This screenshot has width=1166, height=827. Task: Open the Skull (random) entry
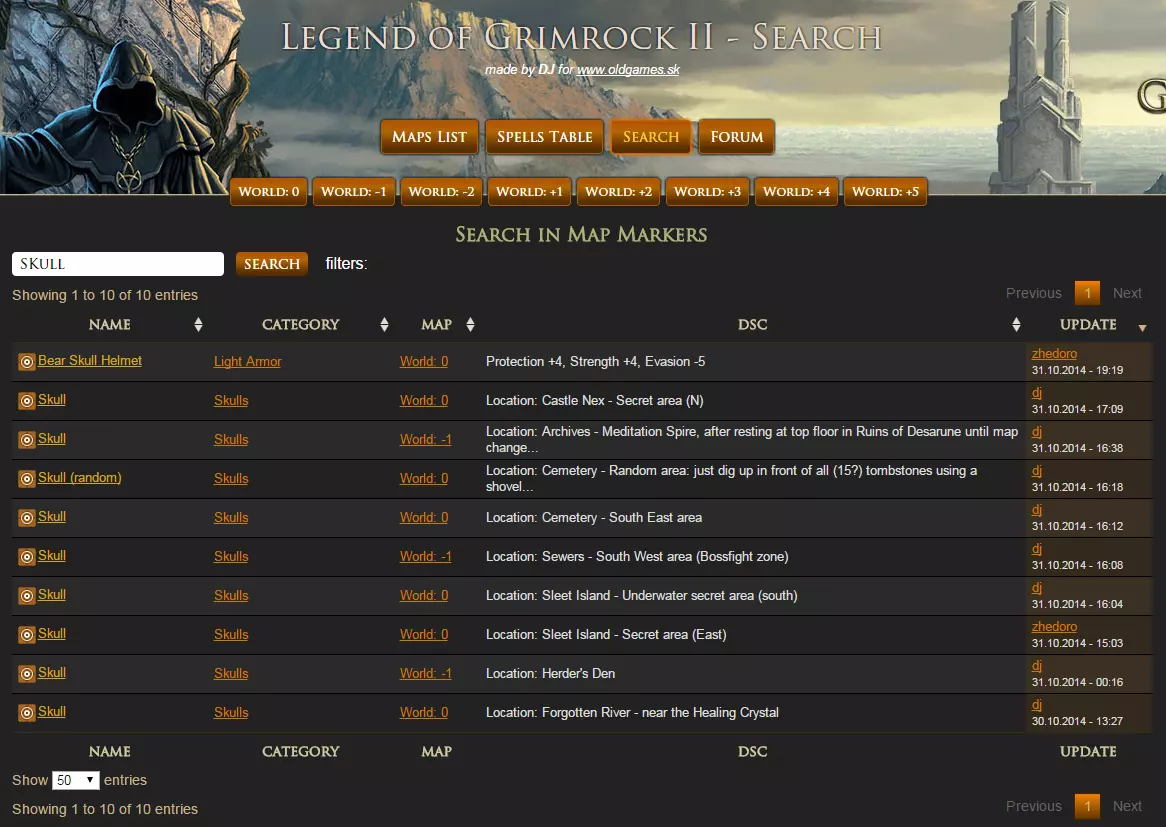click(80, 477)
